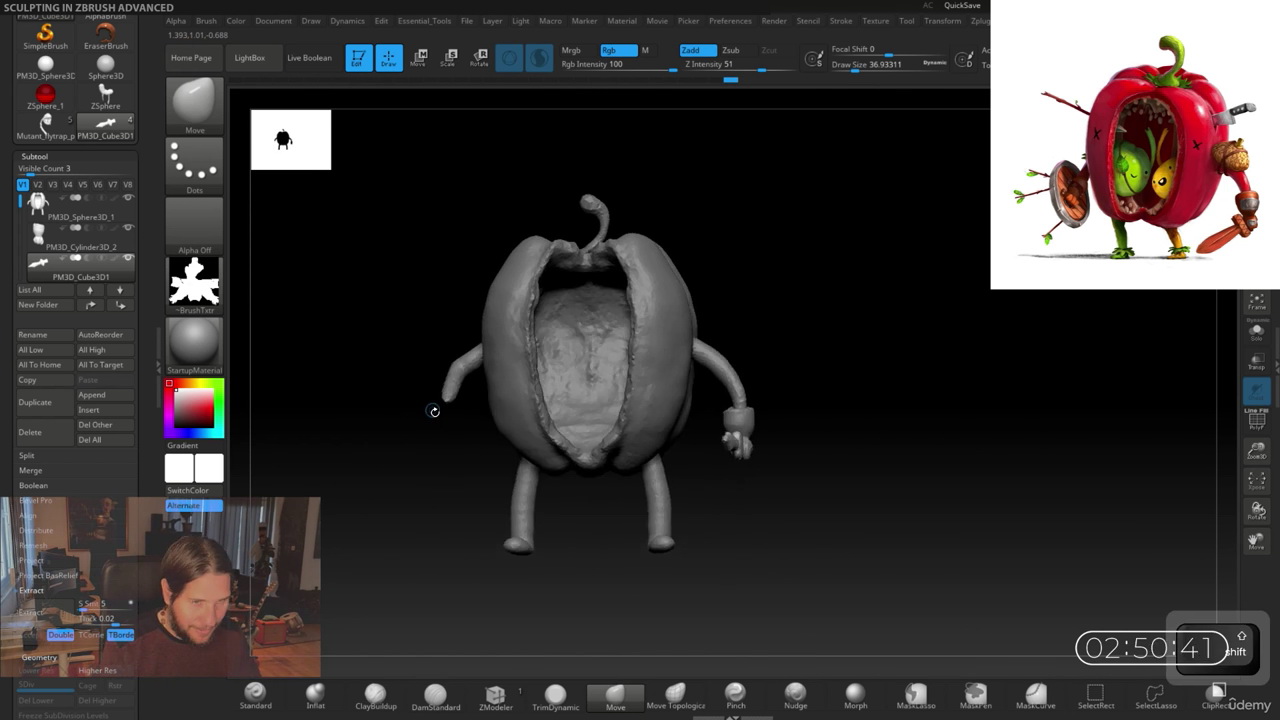Open the StartupMaterial picker

pyautogui.click(x=194, y=345)
